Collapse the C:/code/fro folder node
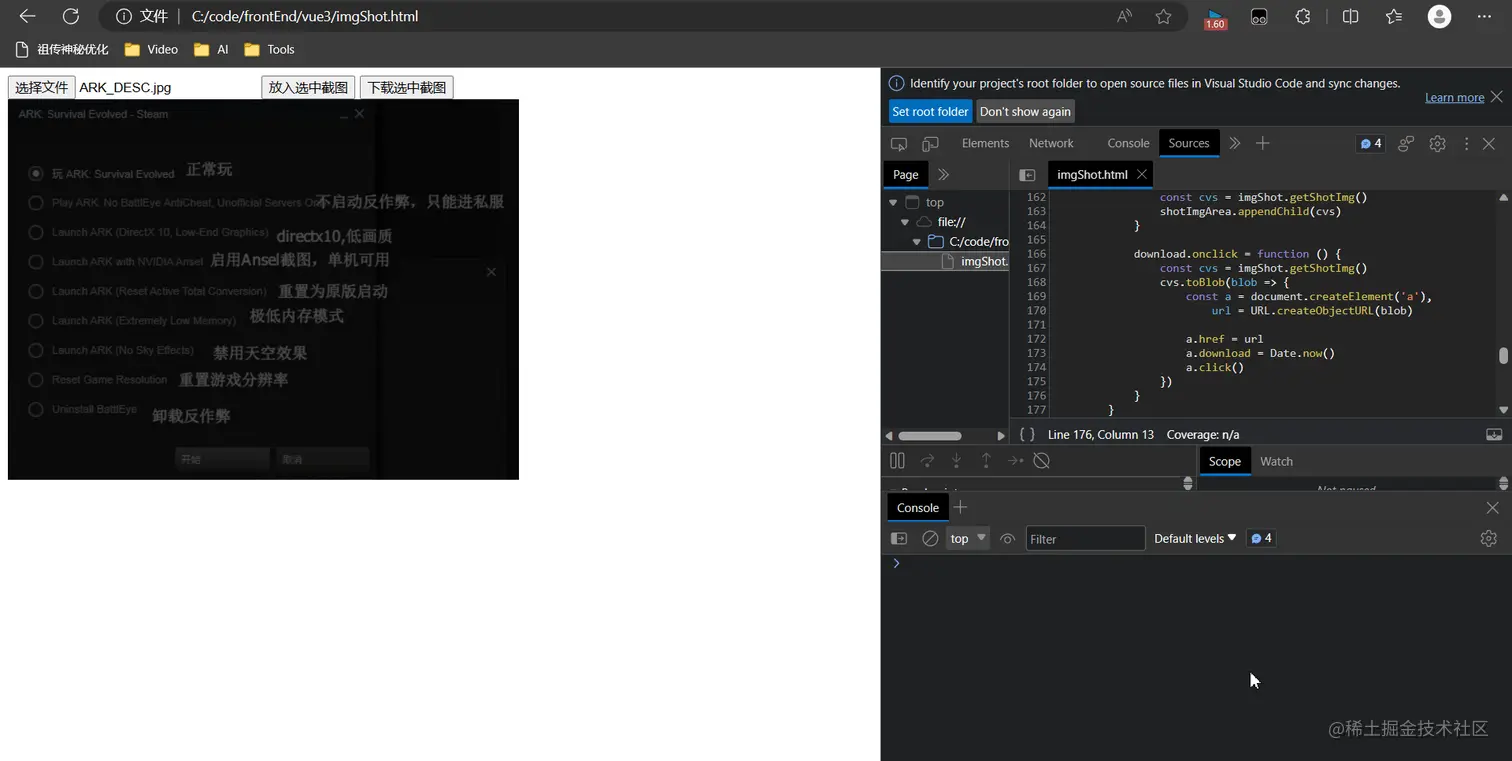Screen dimensions: 1512x761 click(x=916, y=242)
